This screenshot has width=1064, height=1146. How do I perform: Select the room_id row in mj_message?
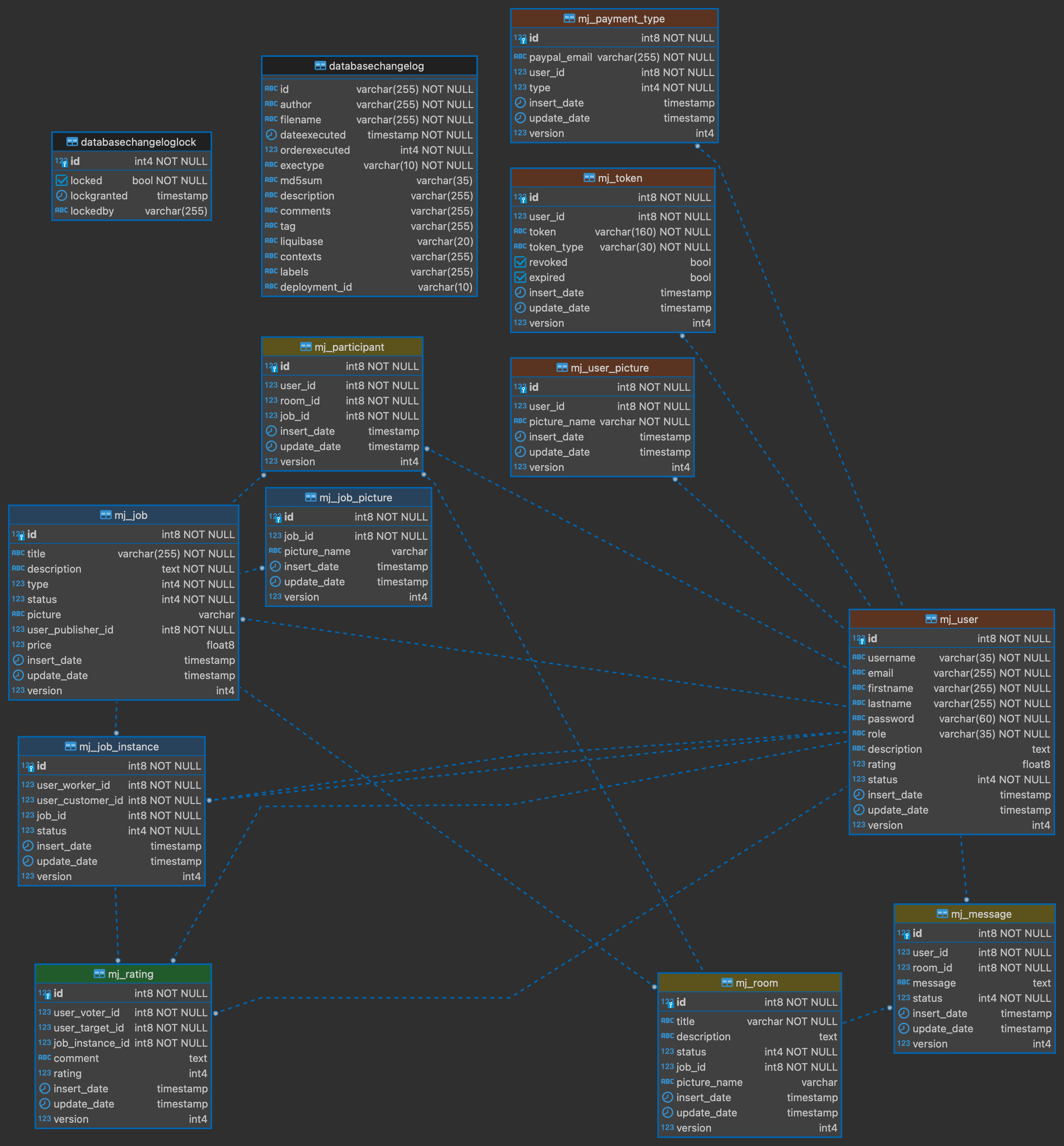click(974, 967)
